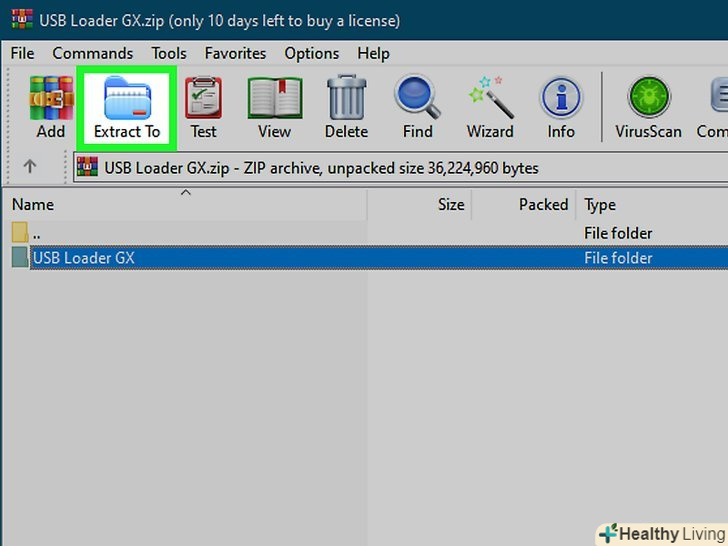This screenshot has height=546, width=728.
Task: Sort by the Size column header
Action: pyautogui.click(x=420, y=204)
